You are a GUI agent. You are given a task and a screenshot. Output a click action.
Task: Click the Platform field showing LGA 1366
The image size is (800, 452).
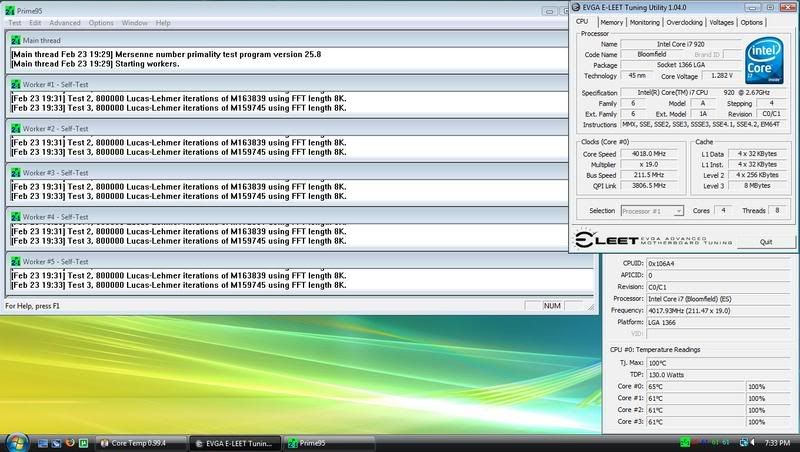(718, 322)
